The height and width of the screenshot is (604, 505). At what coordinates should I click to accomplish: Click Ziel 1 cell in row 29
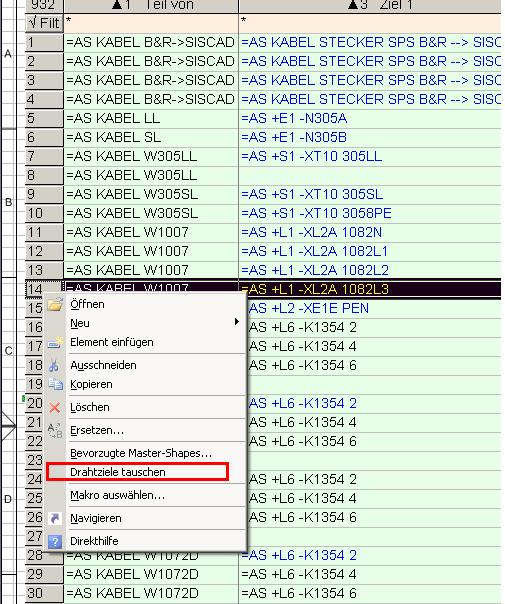(x=370, y=574)
